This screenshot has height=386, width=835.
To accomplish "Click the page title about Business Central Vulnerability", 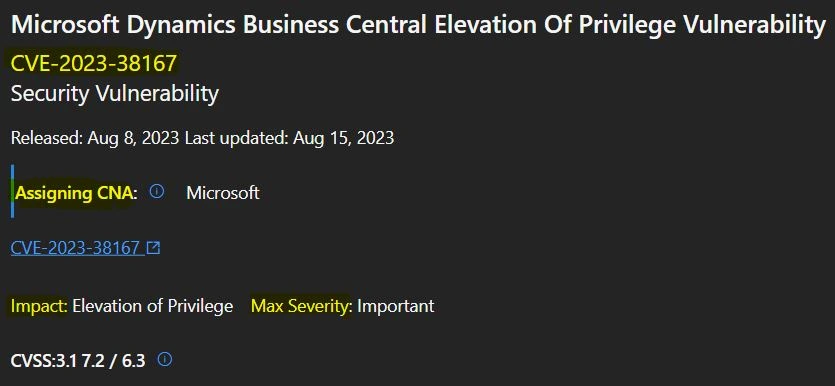I will coord(418,26).
